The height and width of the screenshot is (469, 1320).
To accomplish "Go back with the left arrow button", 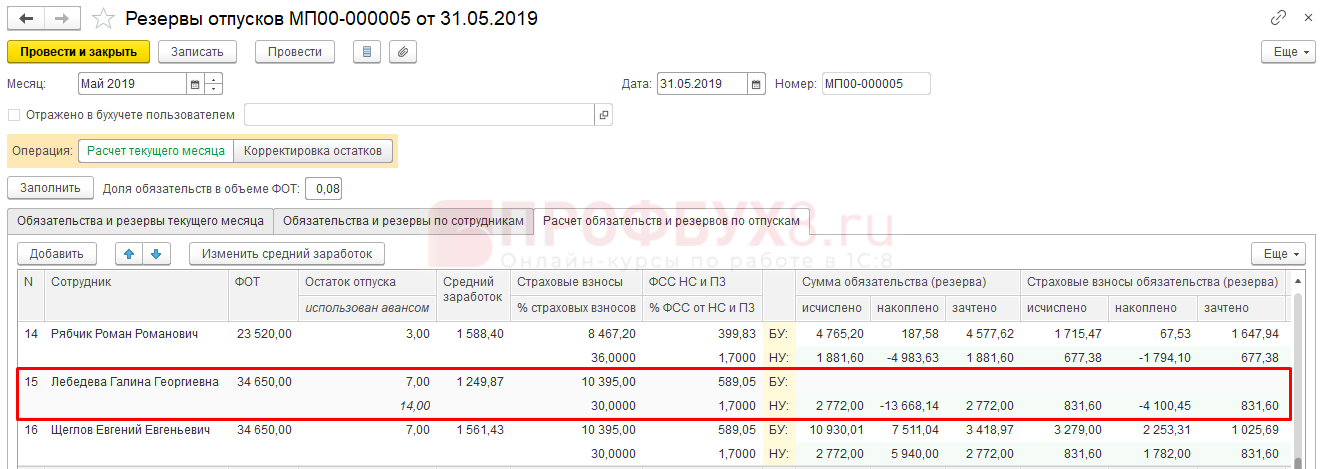I will (x=26, y=19).
